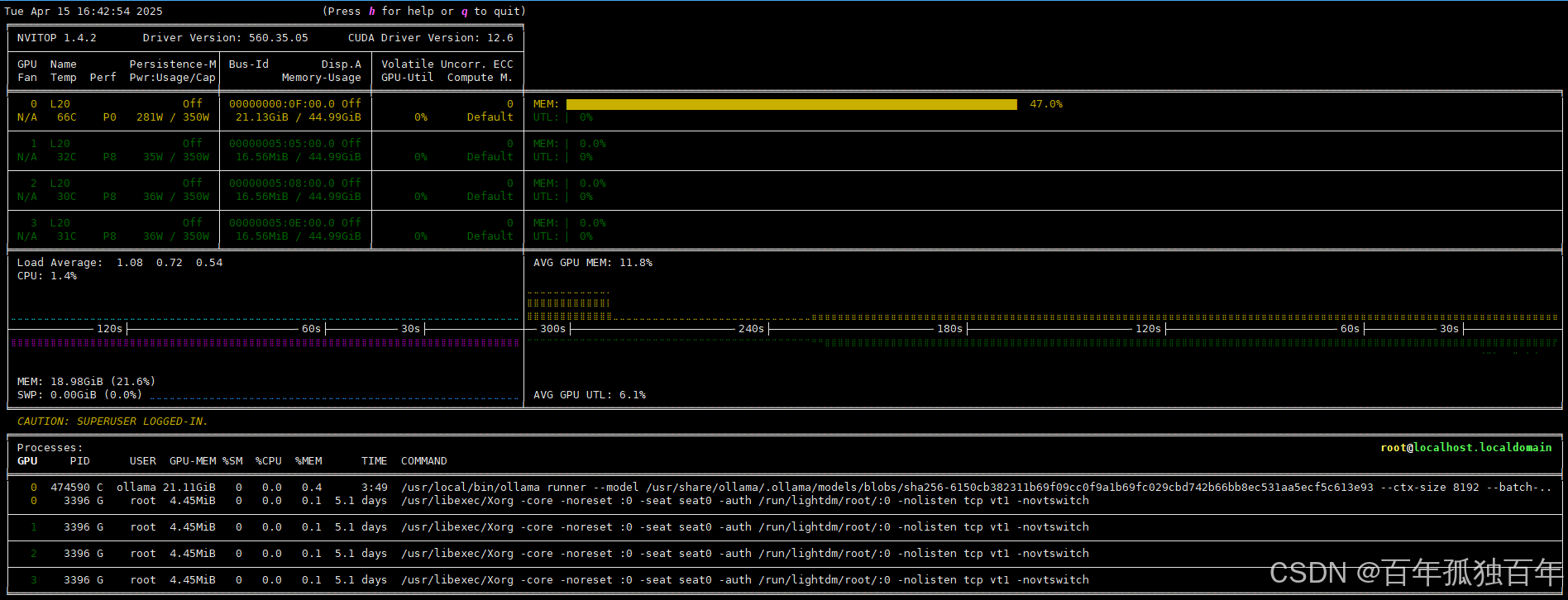
Task: Click the 300s marker on GPU history graph
Action: click(553, 329)
